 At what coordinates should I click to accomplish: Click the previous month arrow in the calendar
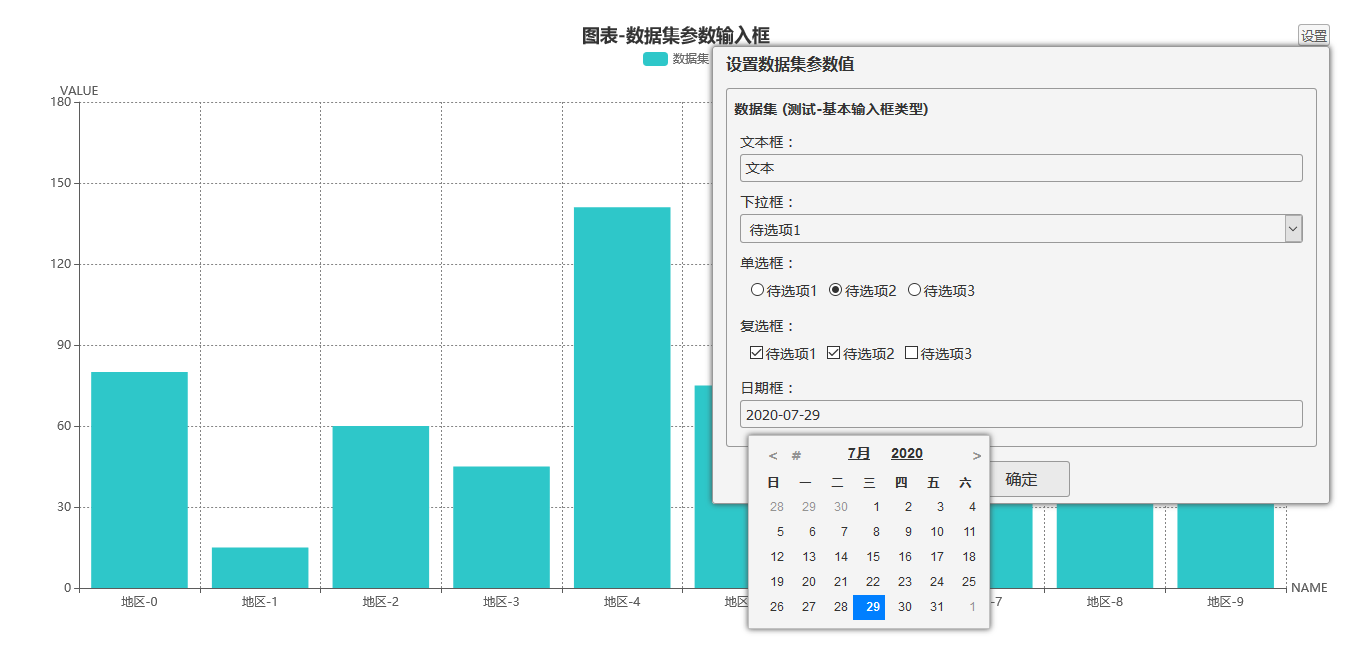pyautogui.click(x=773, y=453)
